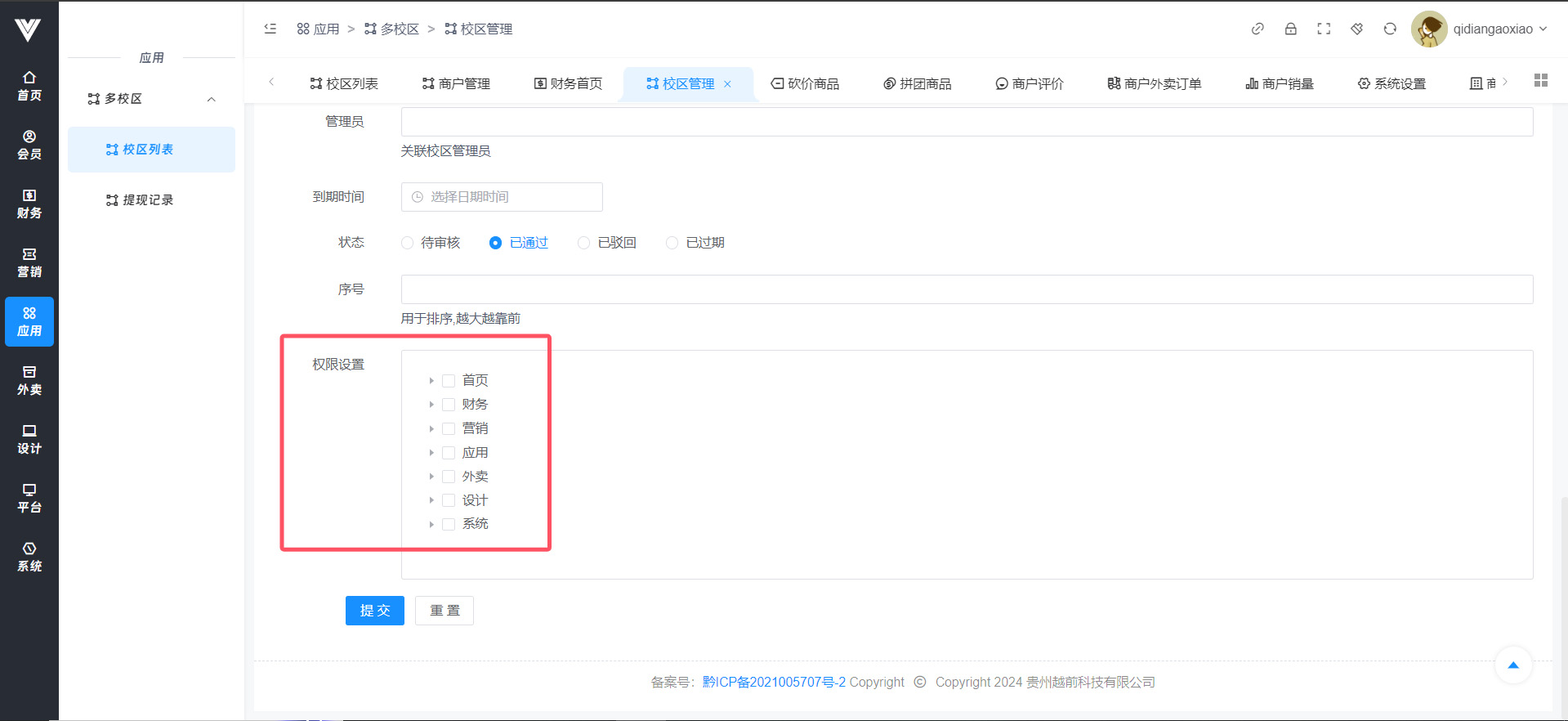Image resolution: width=1568 pixels, height=721 pixels.
Task: Click the back-to-top arrow button
Action: click(x=1512, y=665)
